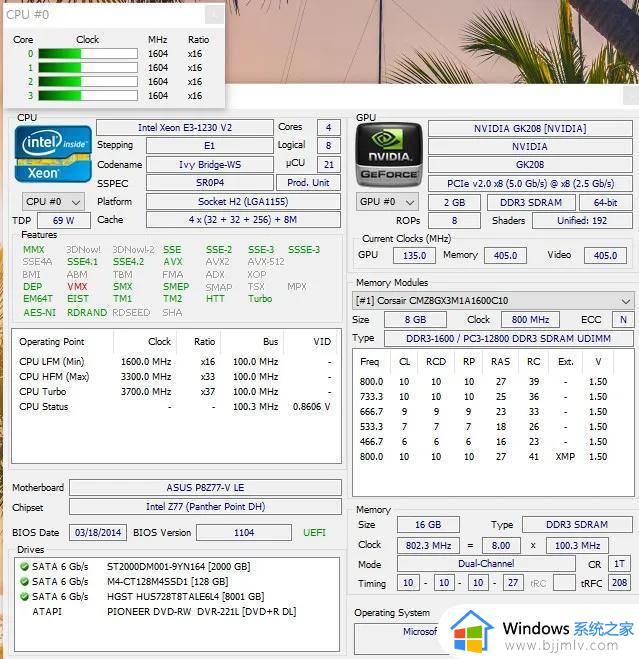Click the module clock 800 MHz field
Image resolution: width=639 pixels, height=659 pixels.
[x=530, y=320]
